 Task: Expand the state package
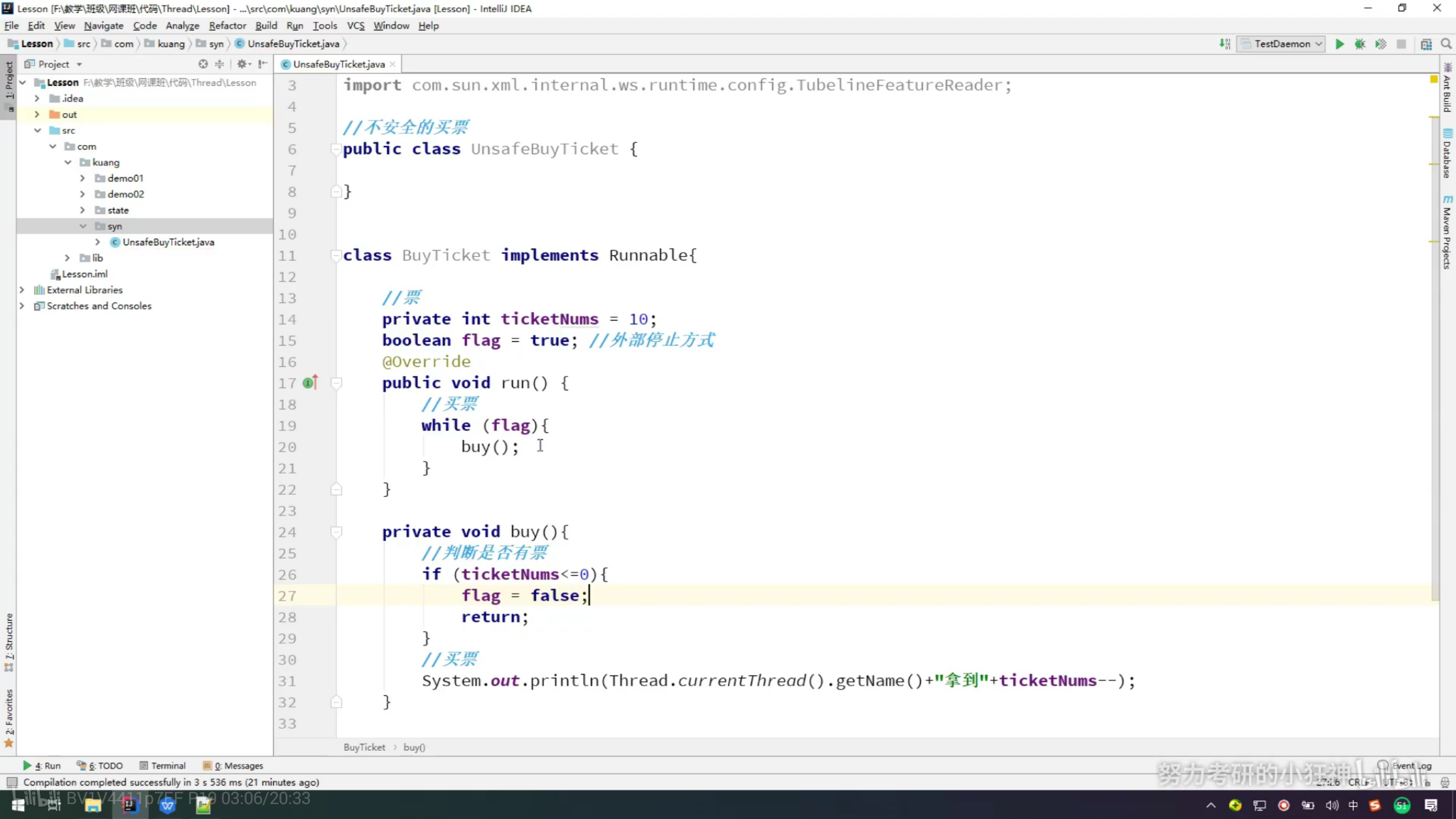(x=82, y=210)
